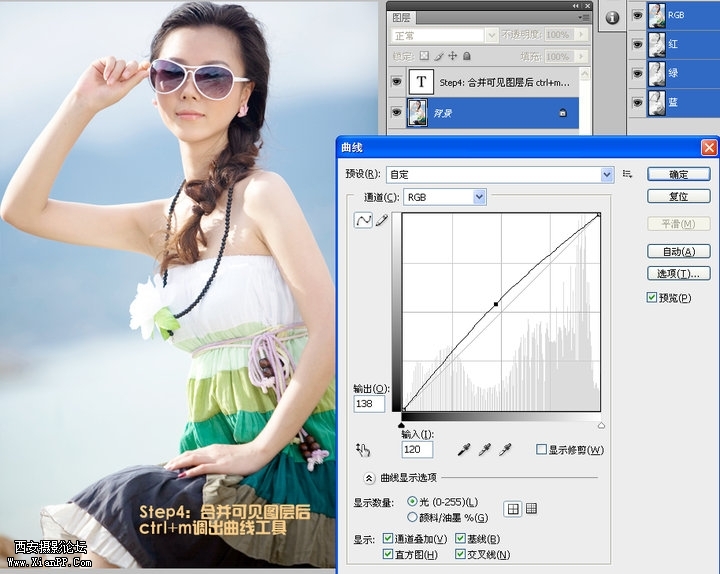720x574 pixels.
Task: Collapse the Layers panel with double-arrow icon
Action: pos(576,6)
